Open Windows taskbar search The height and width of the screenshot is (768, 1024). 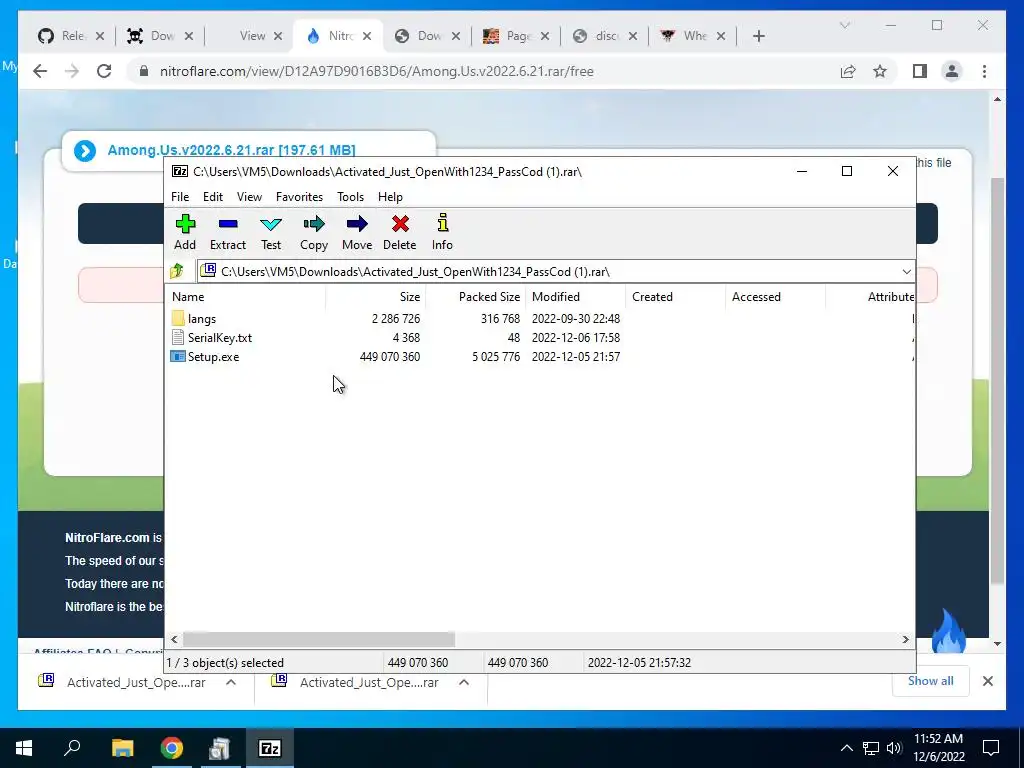(72, 748)
